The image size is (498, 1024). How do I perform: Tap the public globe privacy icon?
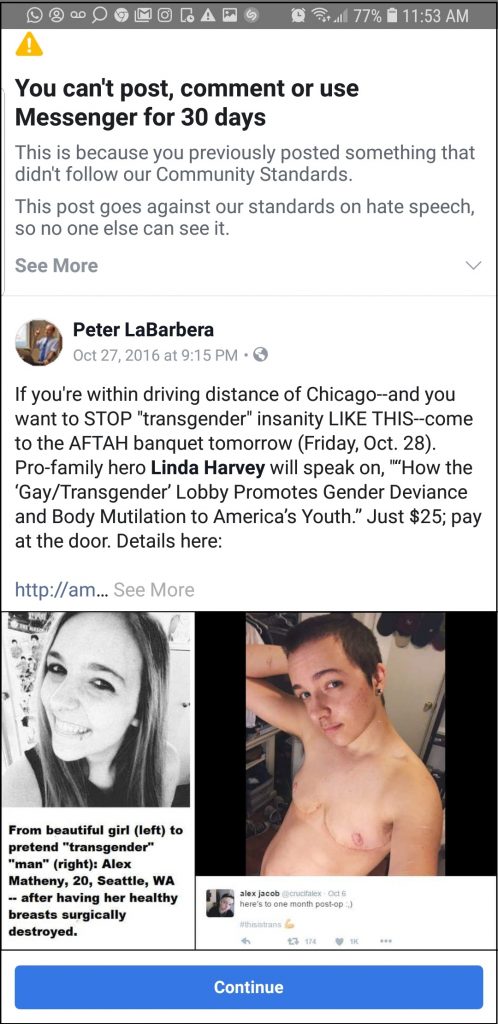tap(260, 355)
